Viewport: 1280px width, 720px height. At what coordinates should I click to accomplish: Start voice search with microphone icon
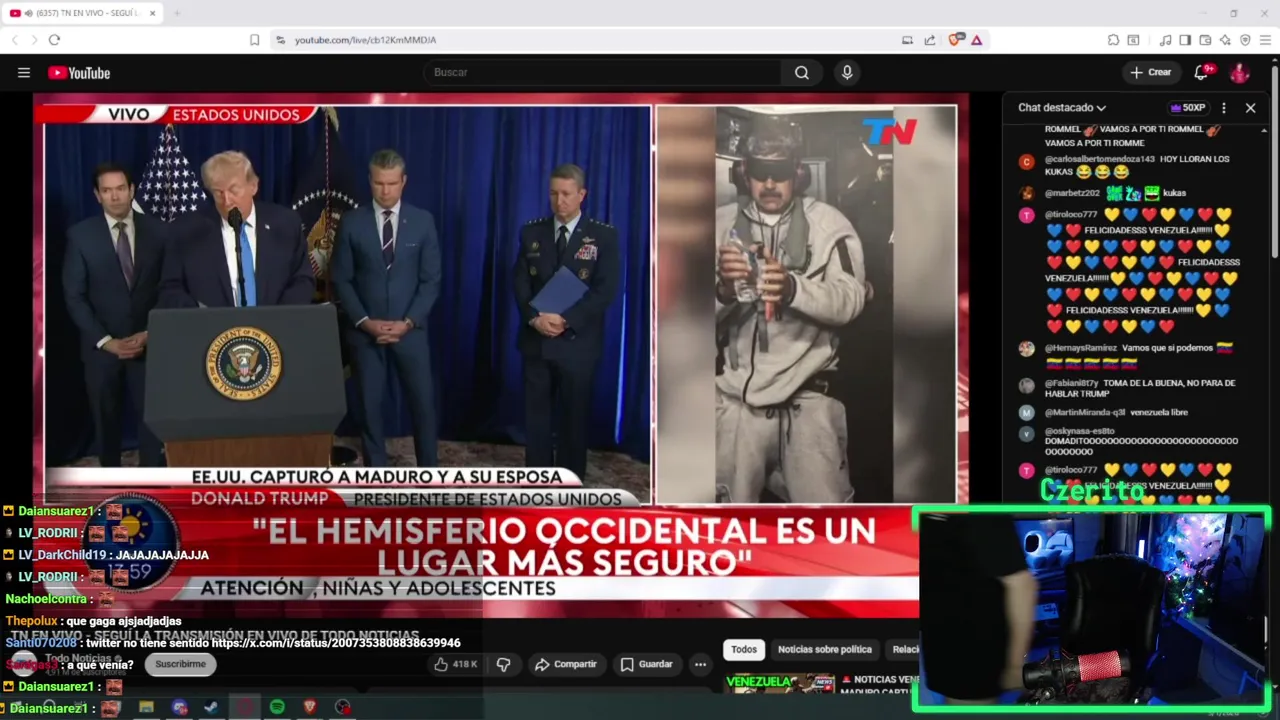click(x=847, y=72)
